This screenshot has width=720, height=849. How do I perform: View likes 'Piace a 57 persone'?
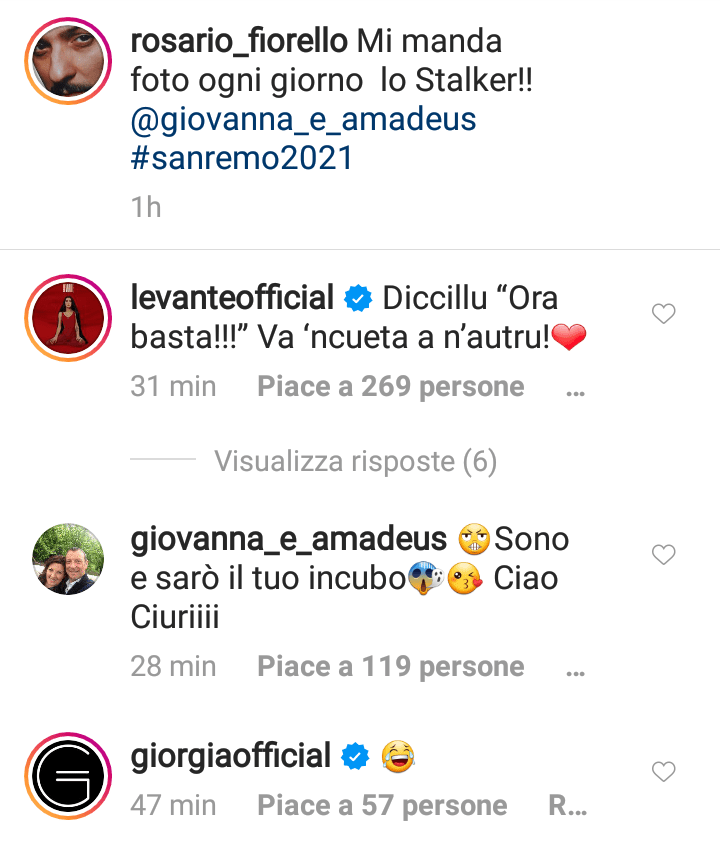[x=382, y=805]
